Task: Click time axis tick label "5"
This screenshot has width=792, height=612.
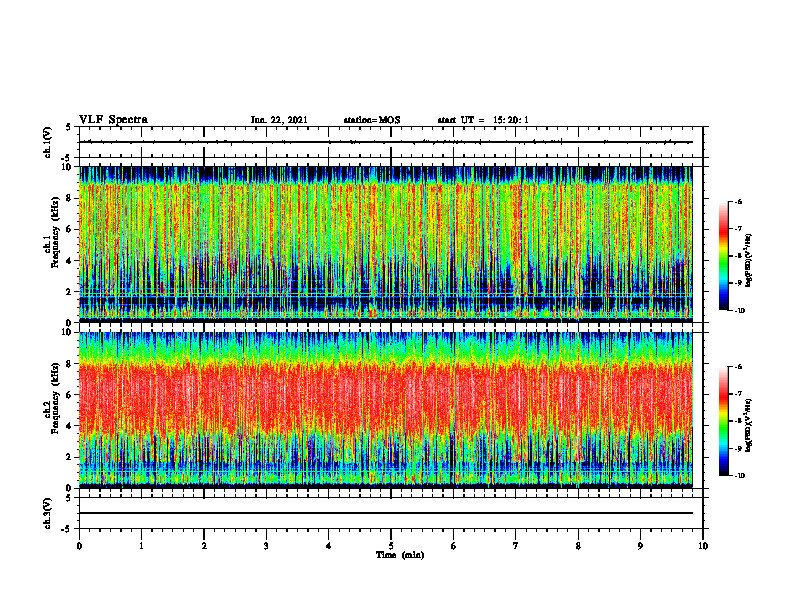Action: point(391,546)
